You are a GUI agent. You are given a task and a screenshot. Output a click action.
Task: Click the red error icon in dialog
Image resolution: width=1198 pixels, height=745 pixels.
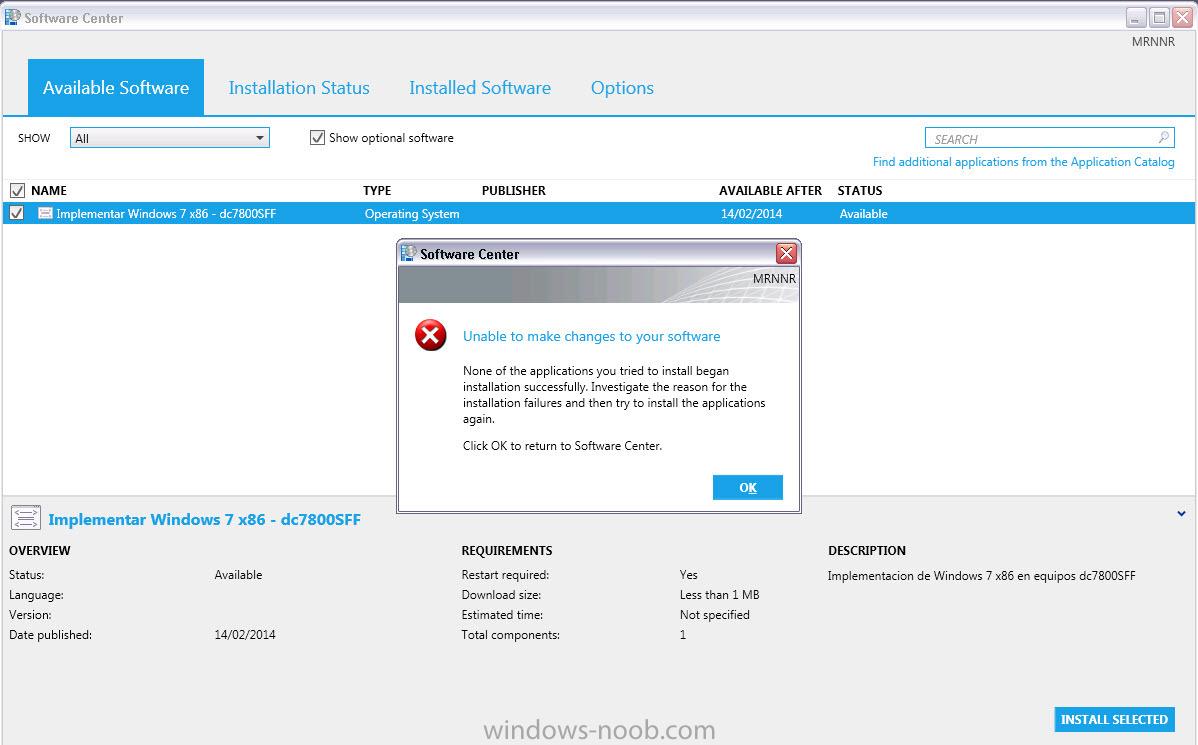[431, 335]
